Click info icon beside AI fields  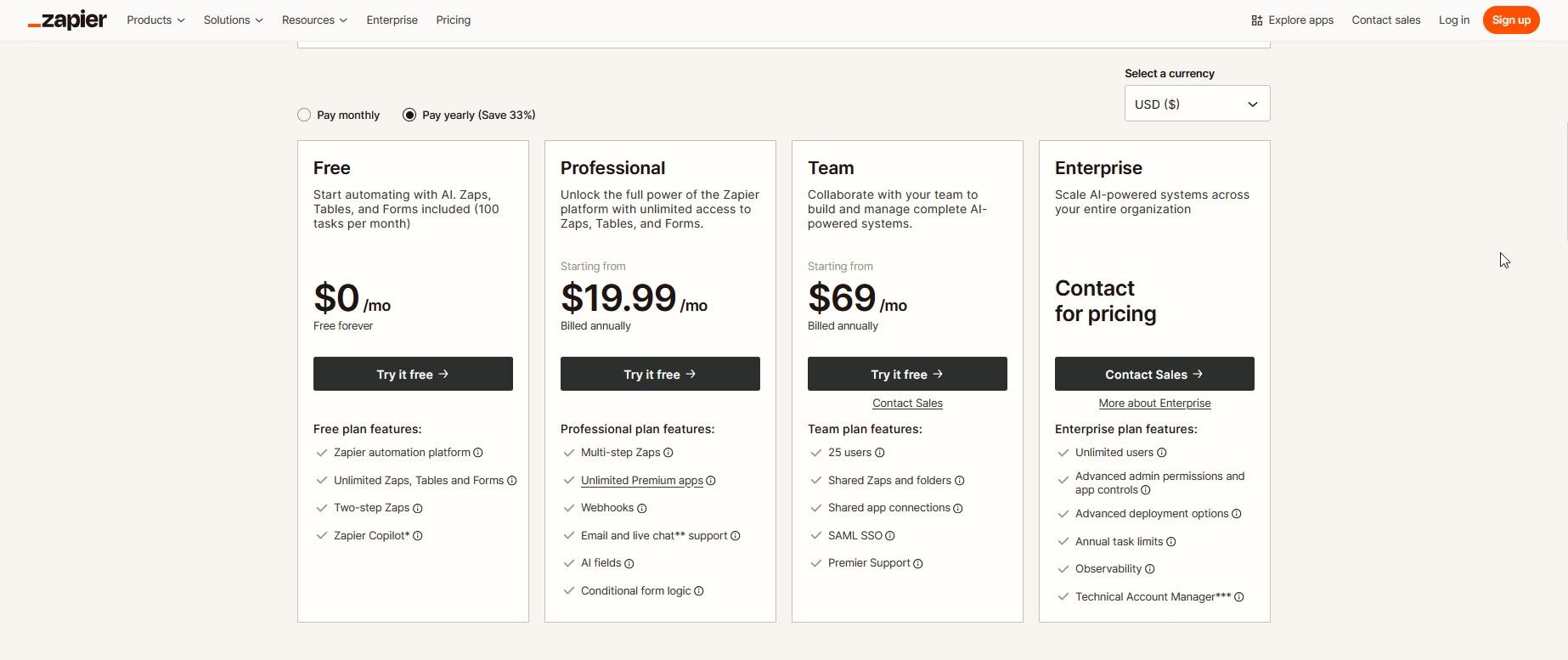(629, 563)
